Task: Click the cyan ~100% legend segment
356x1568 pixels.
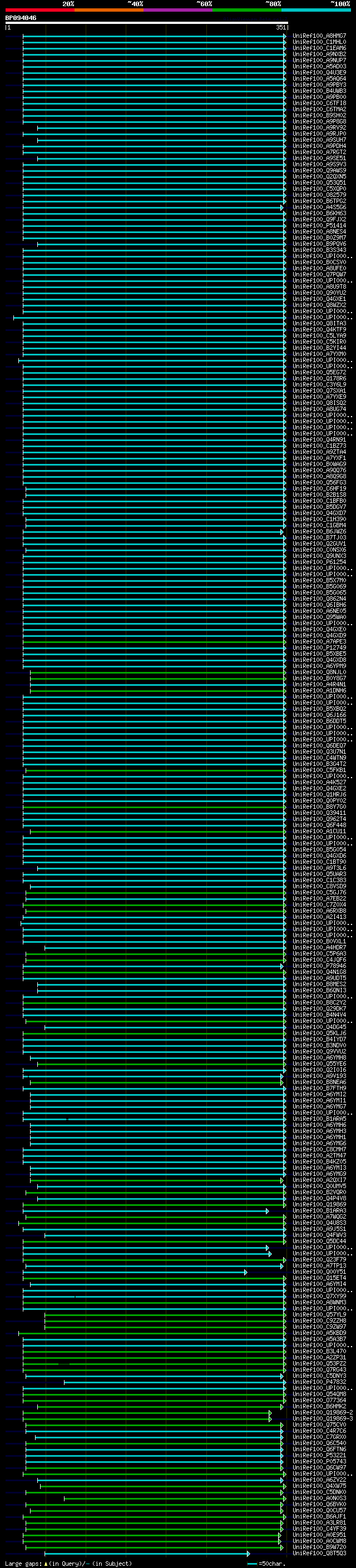Action: [316, 10]
